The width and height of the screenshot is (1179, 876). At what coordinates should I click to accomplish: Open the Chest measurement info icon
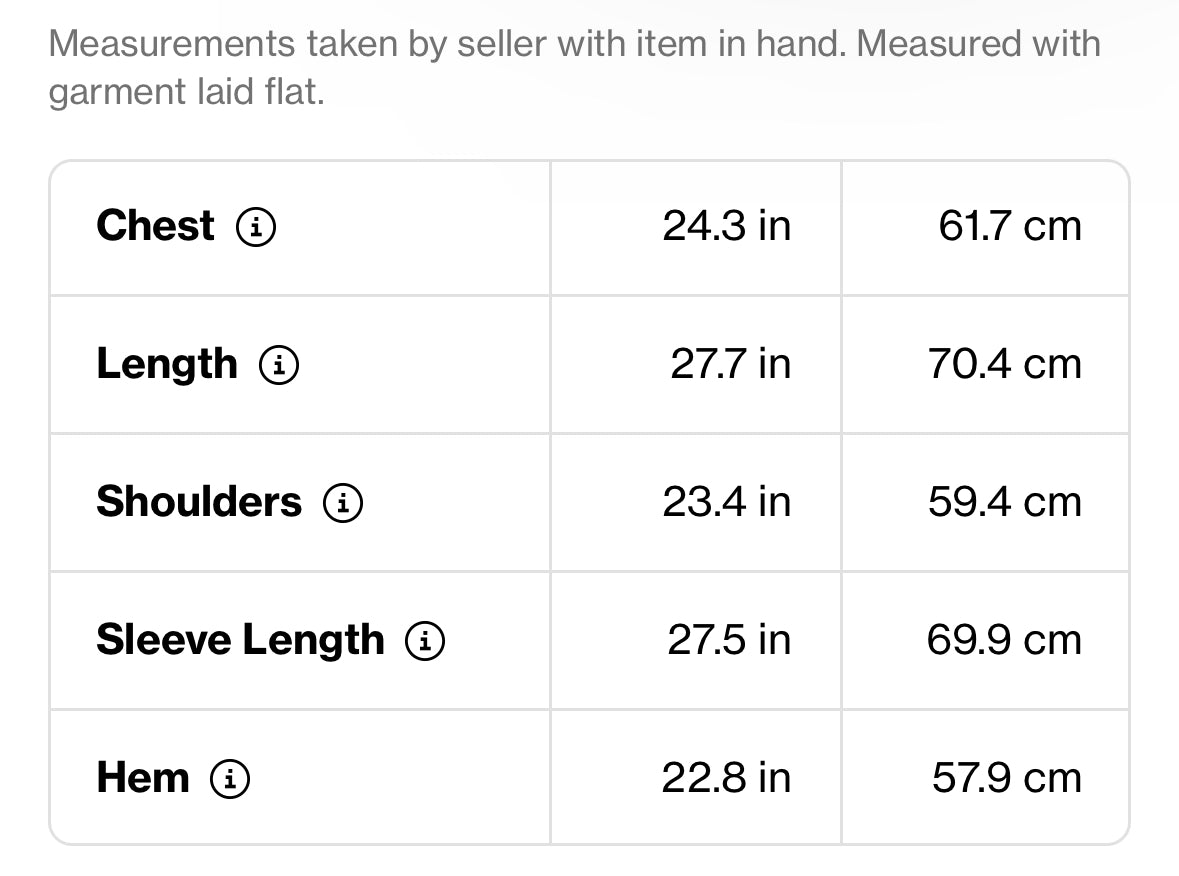pos(256,227)
